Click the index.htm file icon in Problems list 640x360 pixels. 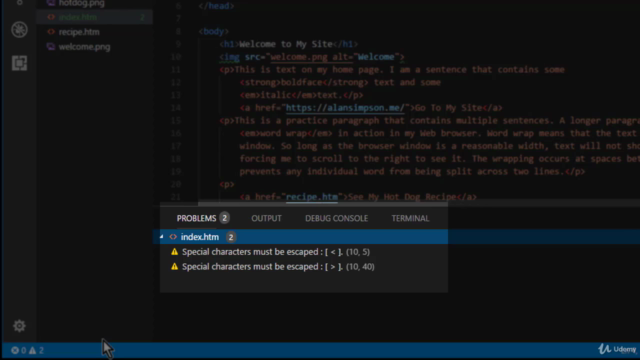pos(173,237)
